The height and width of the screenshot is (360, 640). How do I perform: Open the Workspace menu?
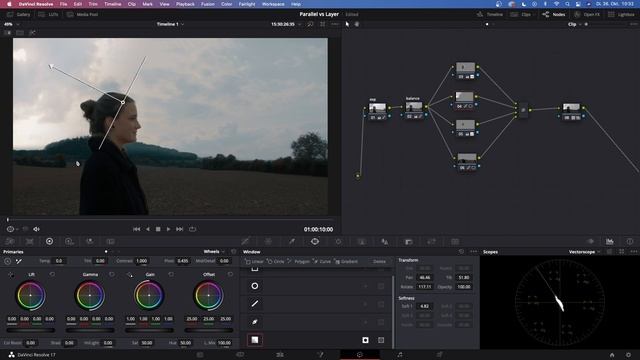tap(273, 4)
